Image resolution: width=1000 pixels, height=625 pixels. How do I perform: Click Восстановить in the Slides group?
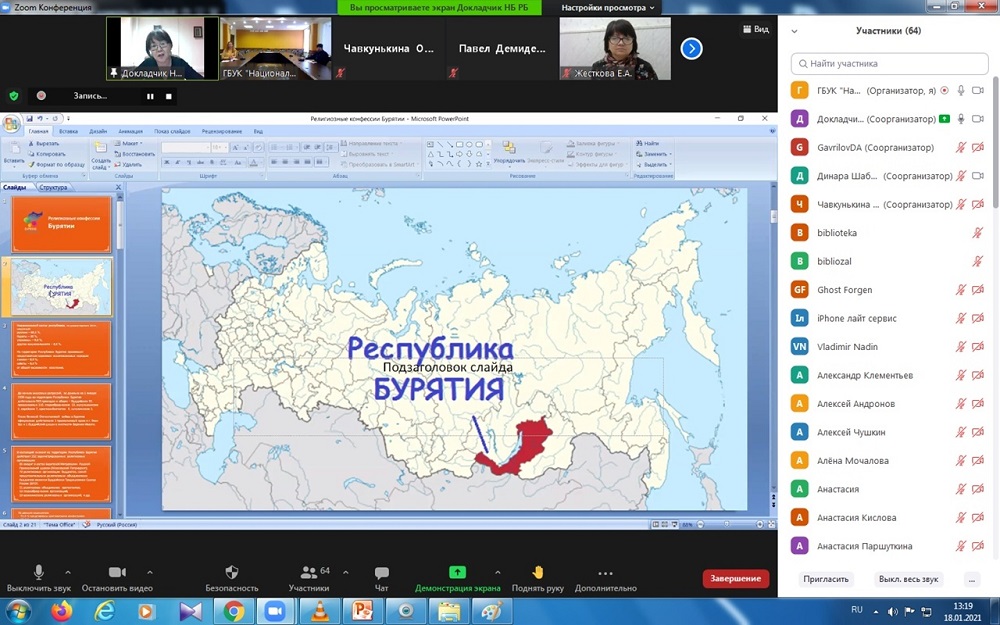pyautogui.click(x=135, y=154)
